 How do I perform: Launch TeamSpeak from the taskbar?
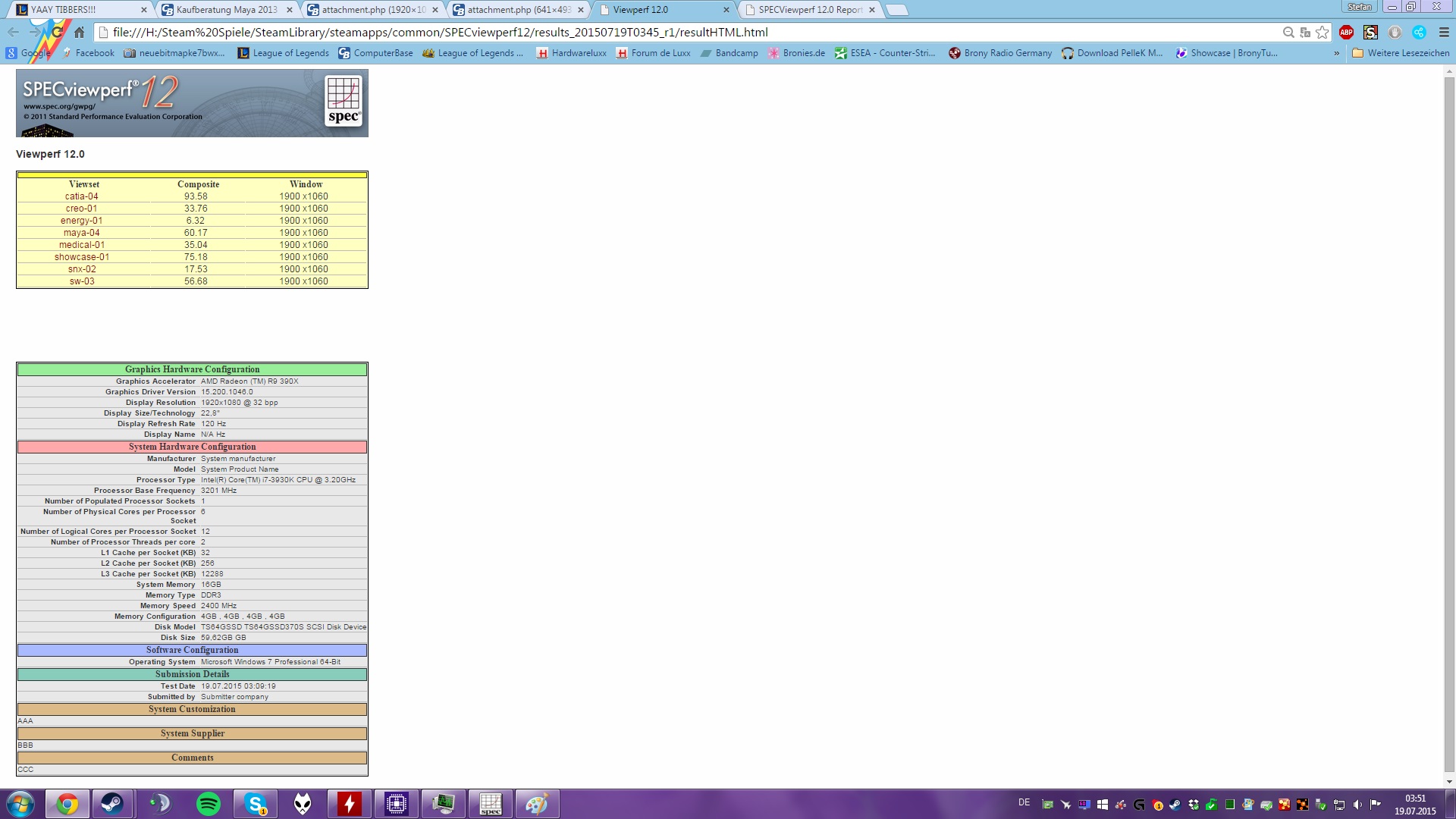(160, 804)
